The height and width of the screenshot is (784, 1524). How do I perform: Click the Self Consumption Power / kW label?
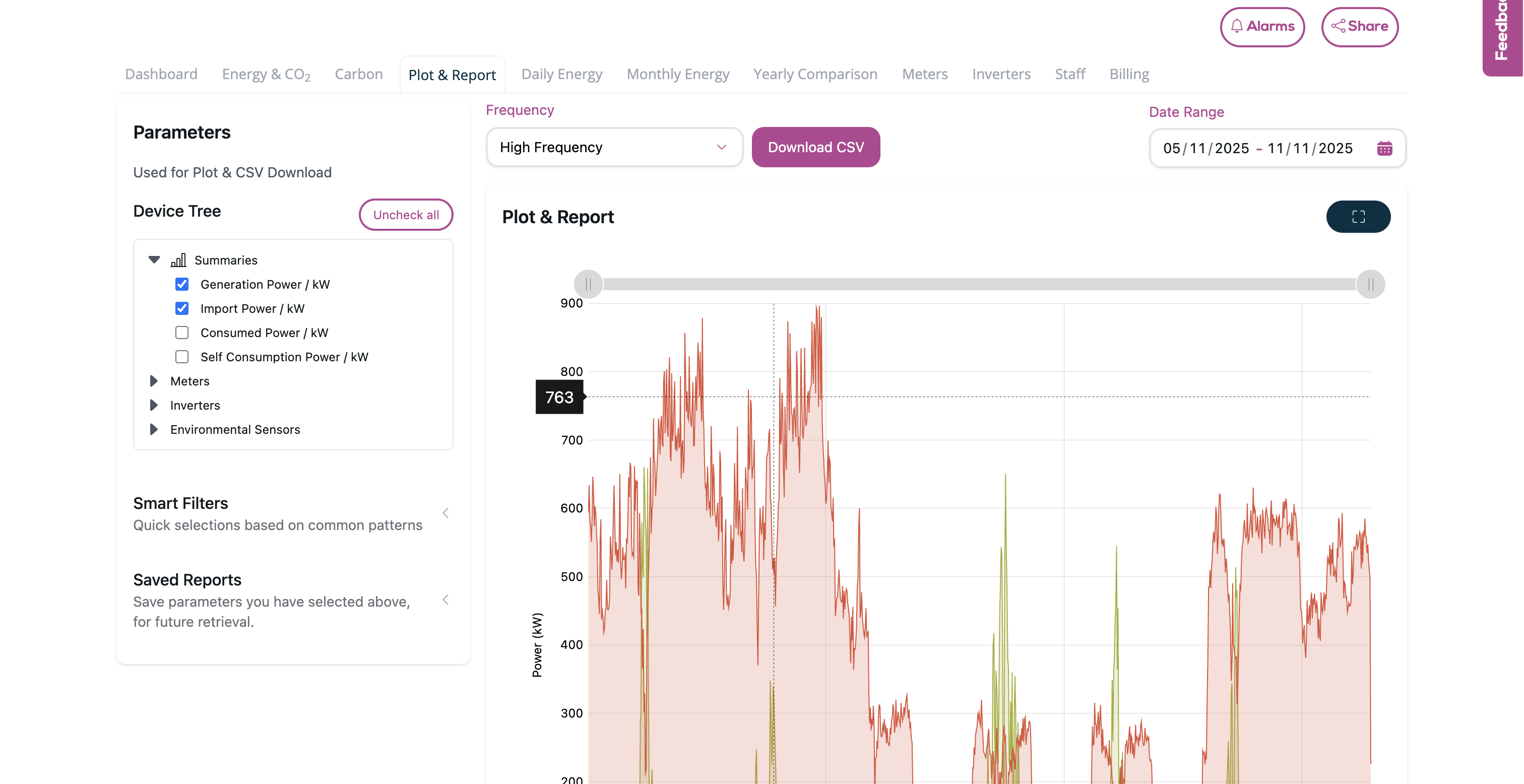pos(284,357)
